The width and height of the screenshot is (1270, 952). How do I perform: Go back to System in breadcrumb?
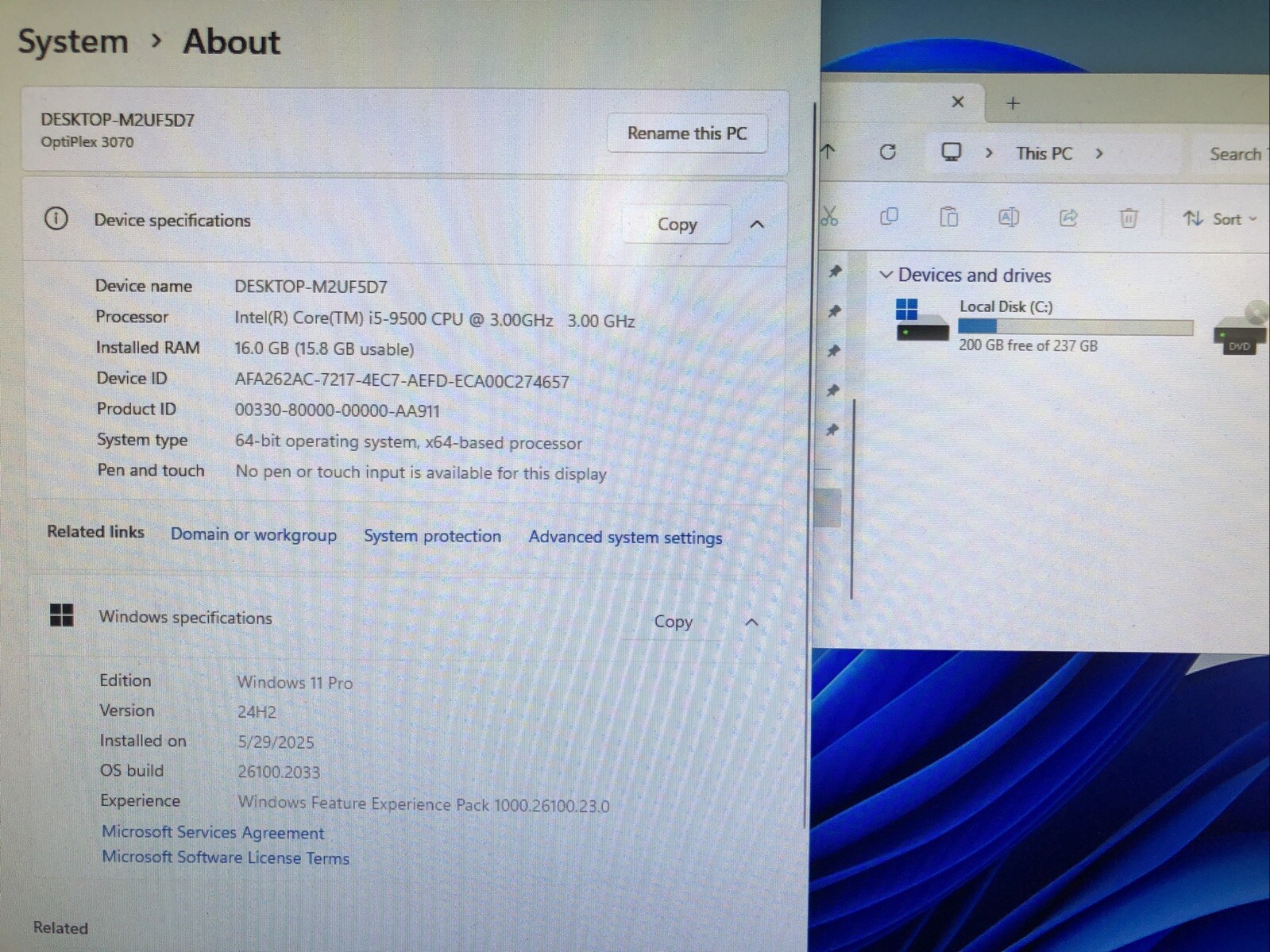tap(72, 41)
